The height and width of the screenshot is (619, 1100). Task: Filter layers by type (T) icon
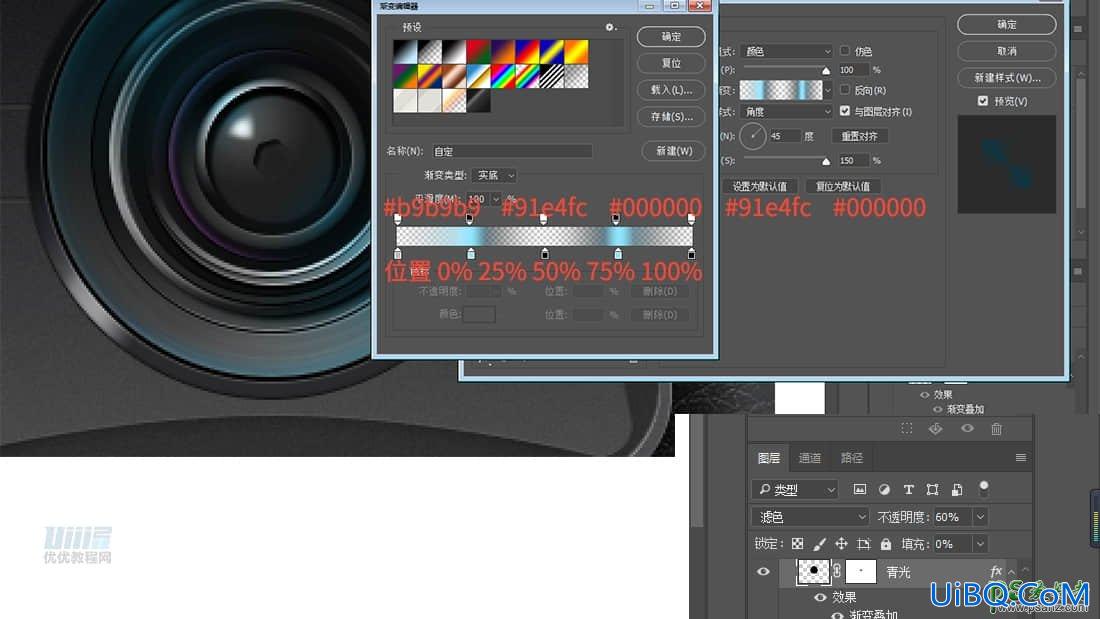pyautogui.click(x=908, y=489)
